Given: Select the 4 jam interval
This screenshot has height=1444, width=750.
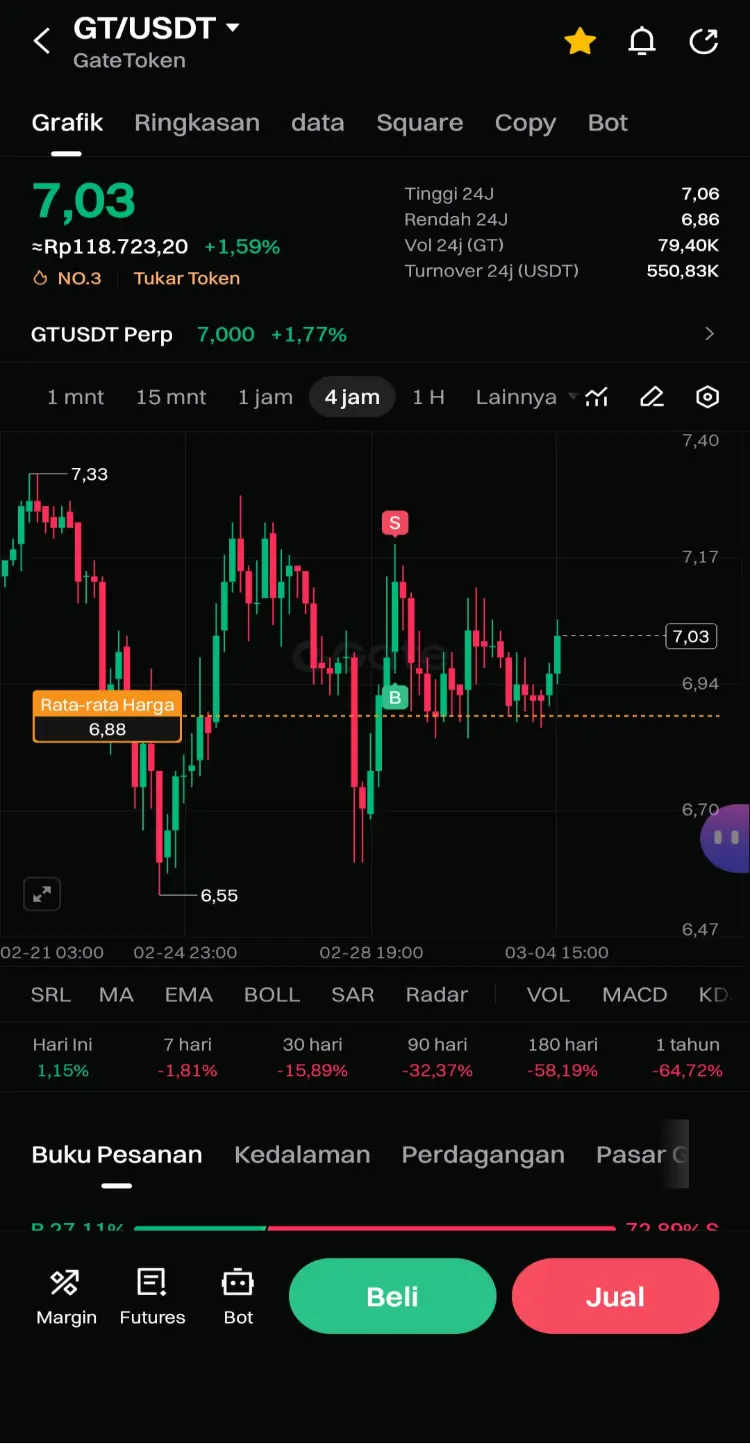Looking at the screenshot, I should 352,397.
